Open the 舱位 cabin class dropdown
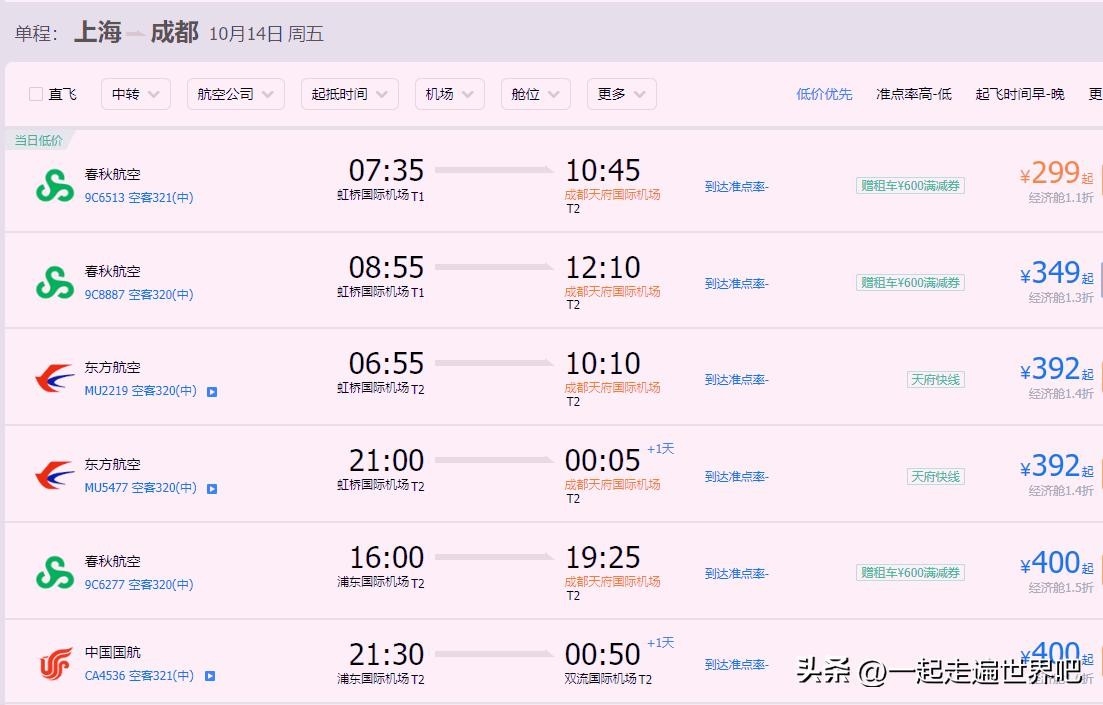Screen dimensions: 1103x705 tap(535, 94)
